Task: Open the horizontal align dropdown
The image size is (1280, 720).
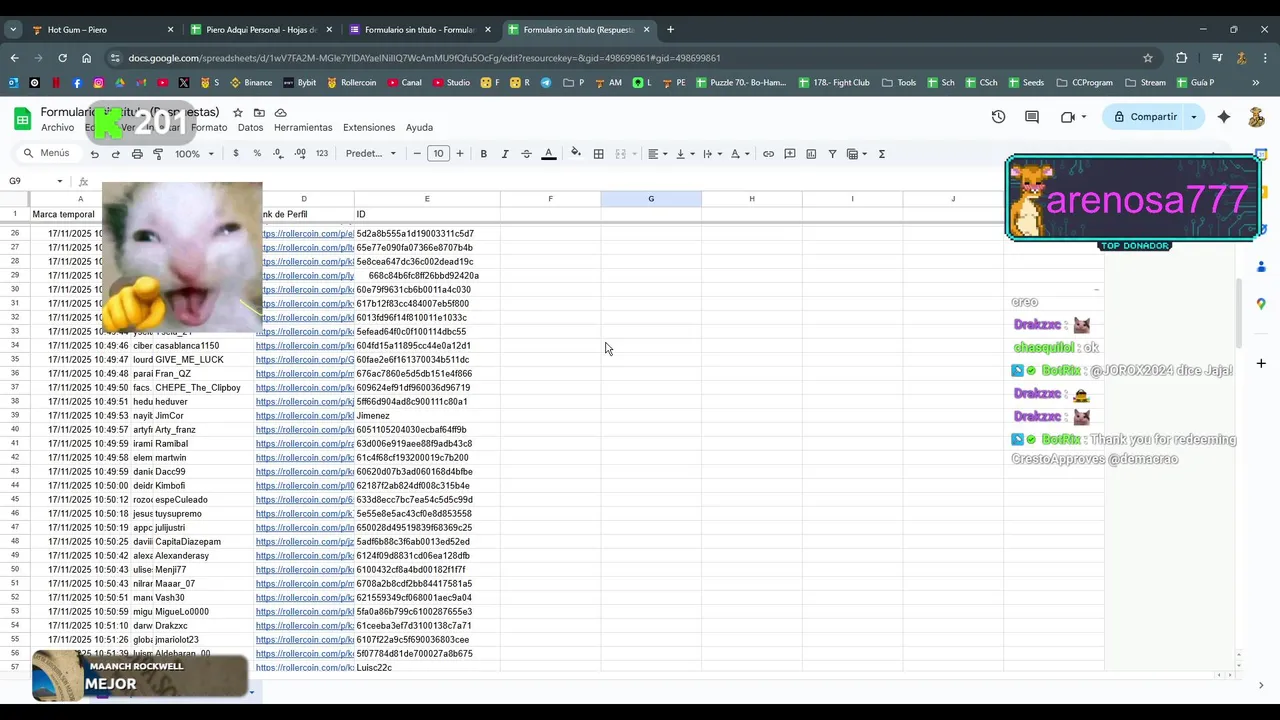Action: pos(657,154)
